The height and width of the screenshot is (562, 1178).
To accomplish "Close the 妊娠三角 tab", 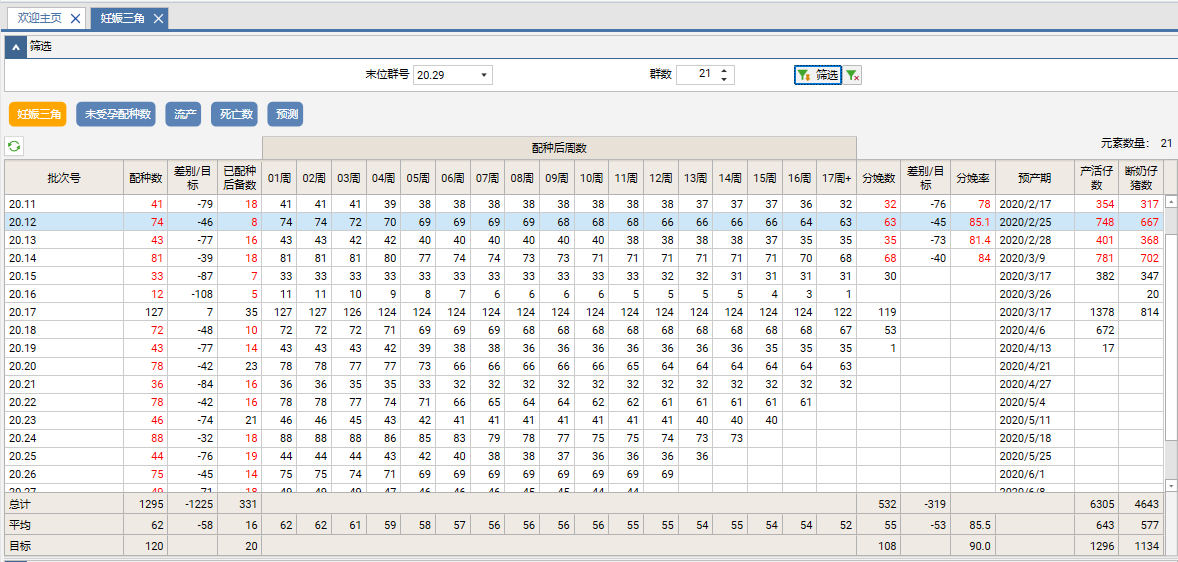I will coord(158,18).
